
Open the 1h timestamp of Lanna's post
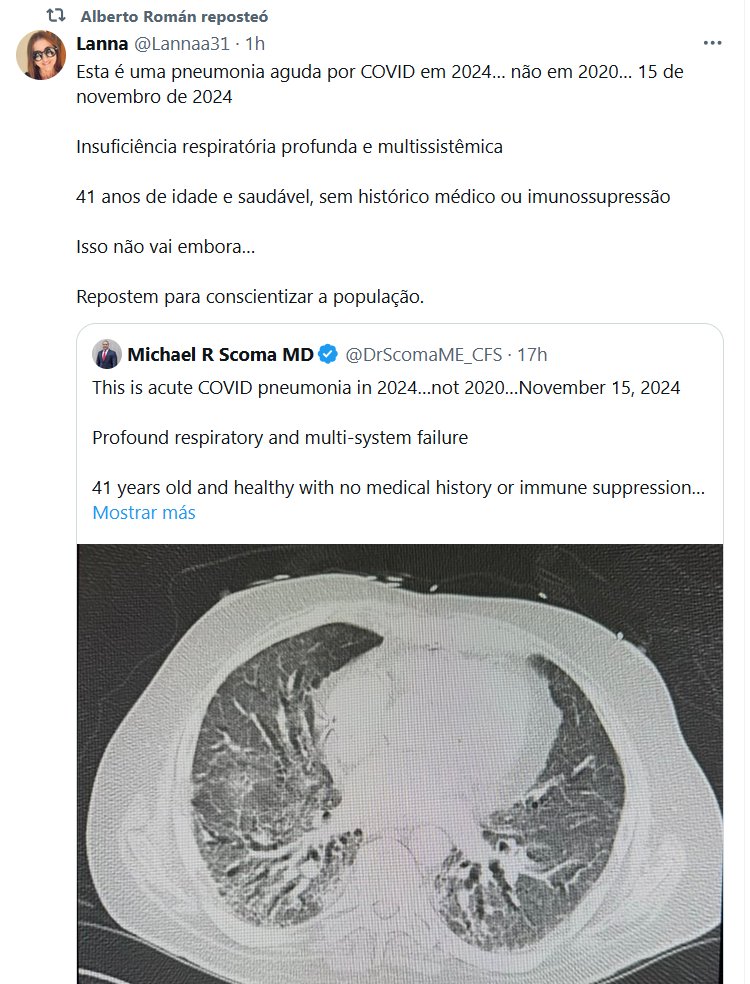click(255, 44)
